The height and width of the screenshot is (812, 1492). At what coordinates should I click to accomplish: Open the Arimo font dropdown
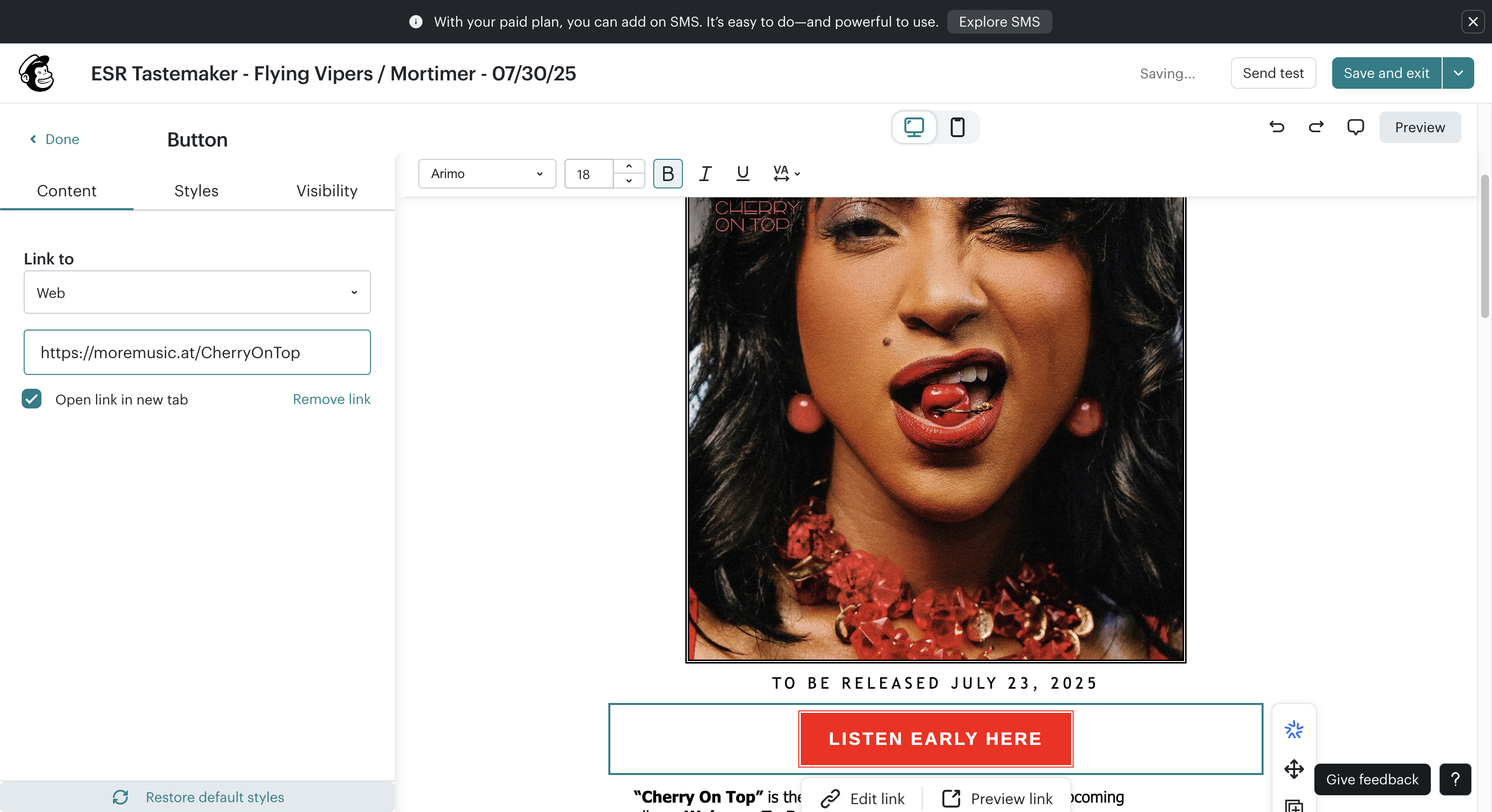coord(487,174)
